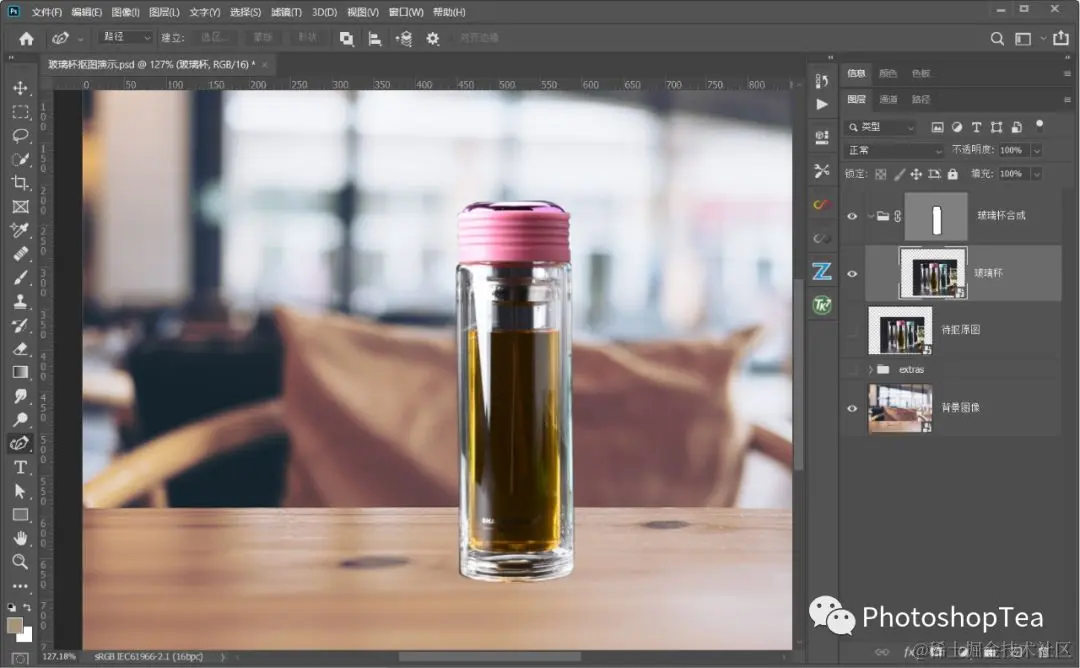Viewport: 1080px width, 668px height.
Task: Click the Home icon in options bar
Action: click(26, 39)
